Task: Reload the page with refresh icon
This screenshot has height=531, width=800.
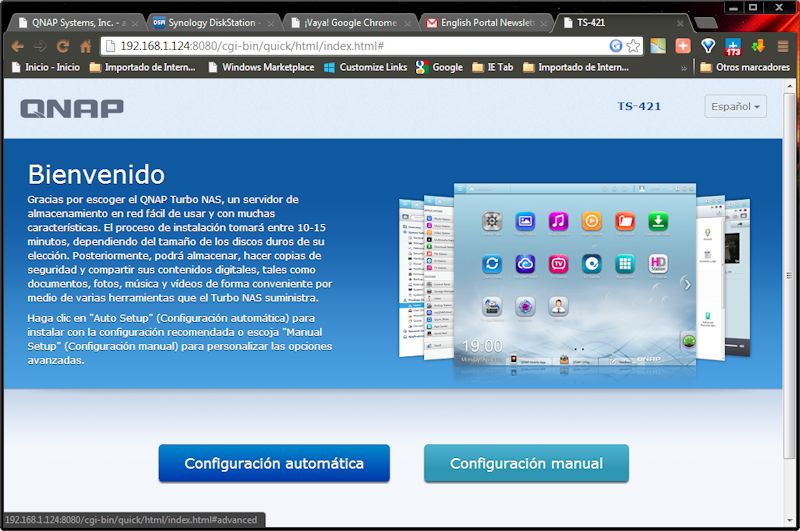Action: pyautogui.click(x=63, y=46)
